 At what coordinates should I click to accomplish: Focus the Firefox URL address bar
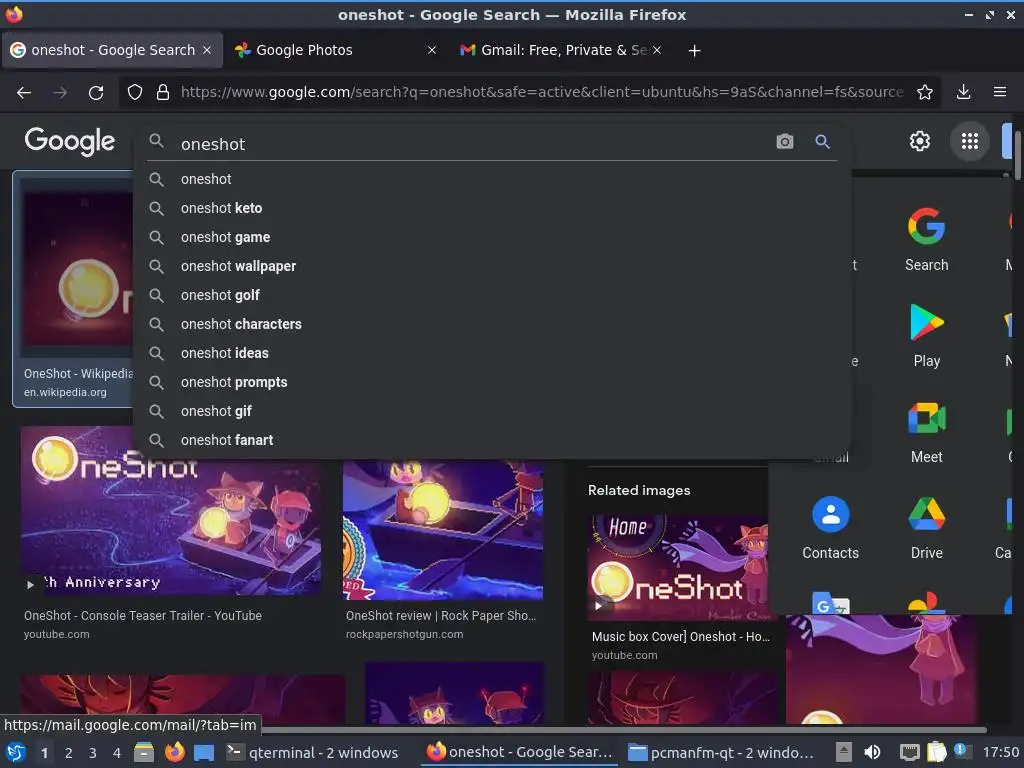[542, 92]
